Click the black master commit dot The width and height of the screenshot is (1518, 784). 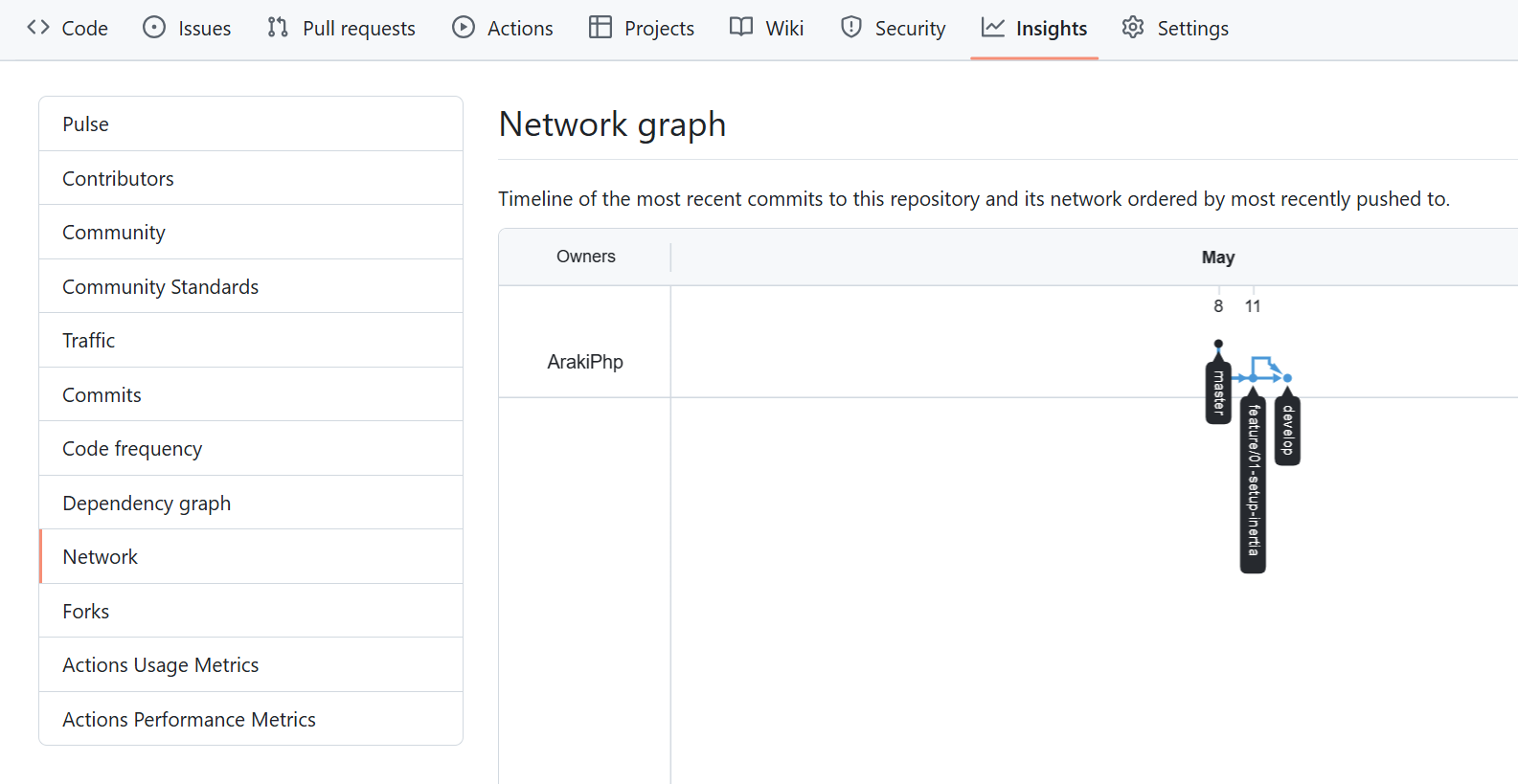click(x=1218, y=344)
